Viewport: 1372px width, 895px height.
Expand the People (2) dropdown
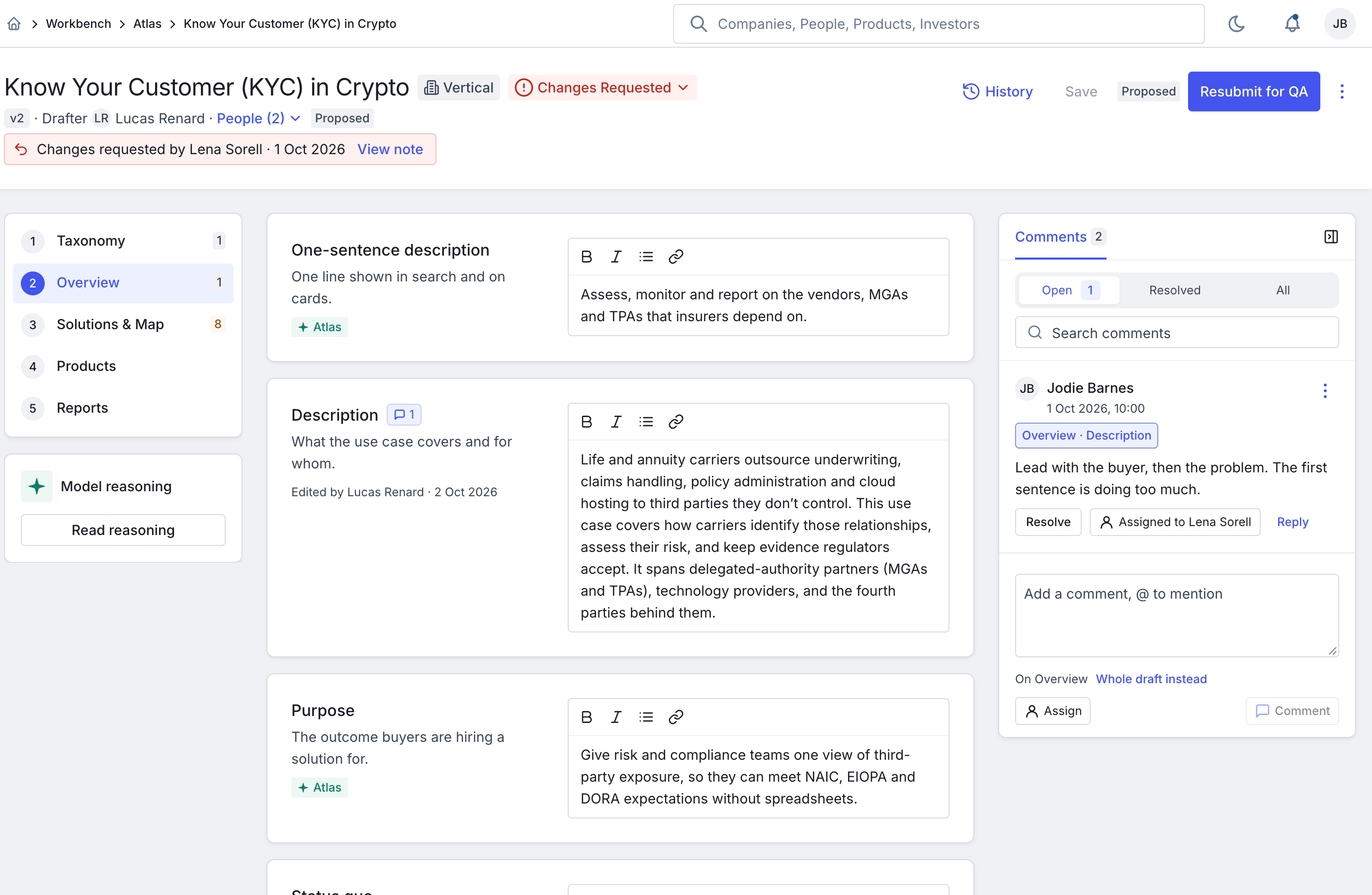pos(258,118)
